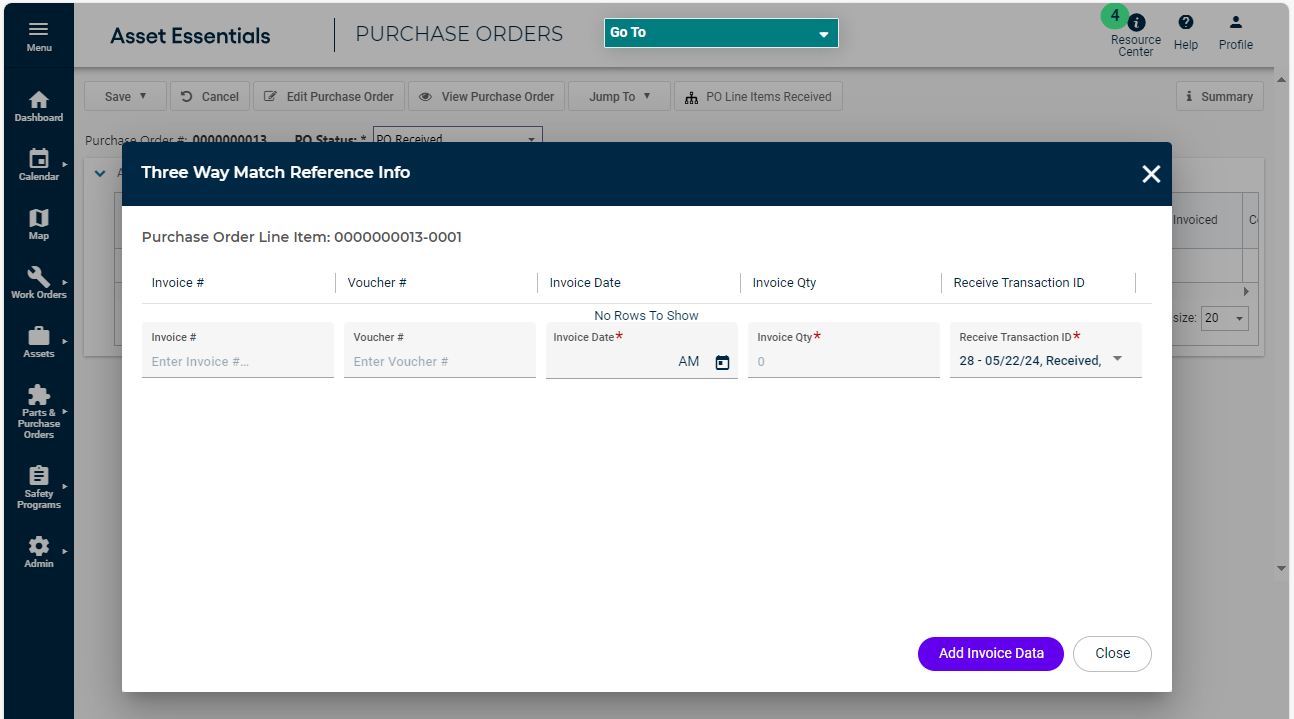Open Safety Programs clipboard icon

39,476
